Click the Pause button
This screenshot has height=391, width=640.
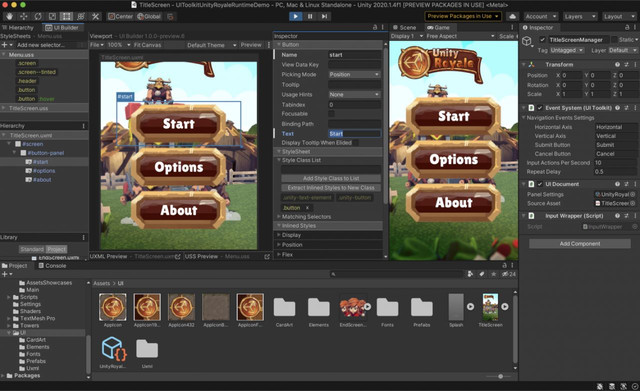click(310, 16)
